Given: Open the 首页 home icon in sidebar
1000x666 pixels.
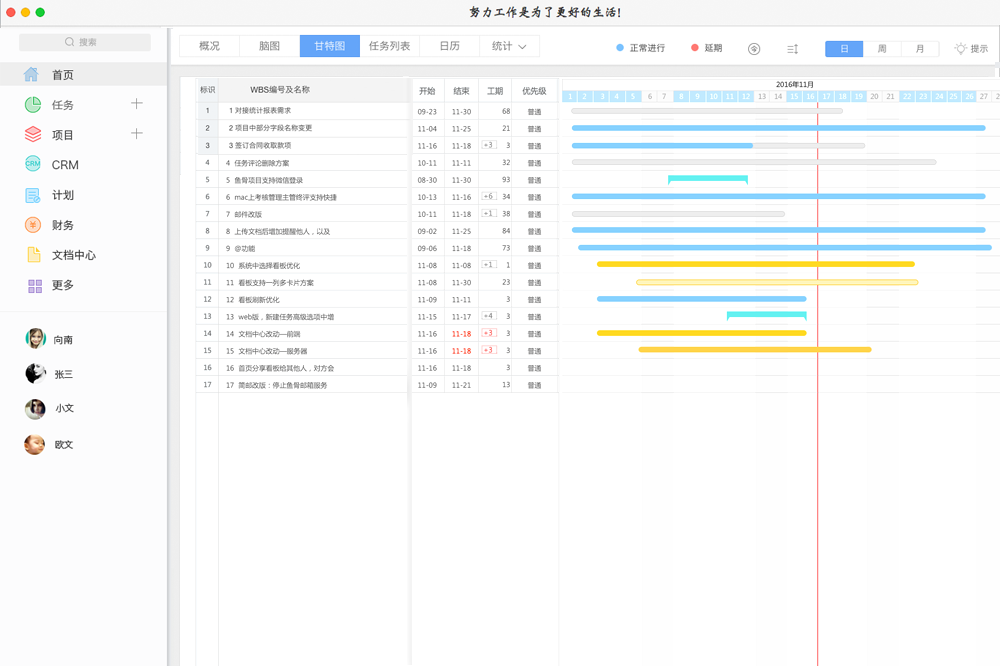Looking at the screenshot, I should pyautogui.click(x=32, y=75).
